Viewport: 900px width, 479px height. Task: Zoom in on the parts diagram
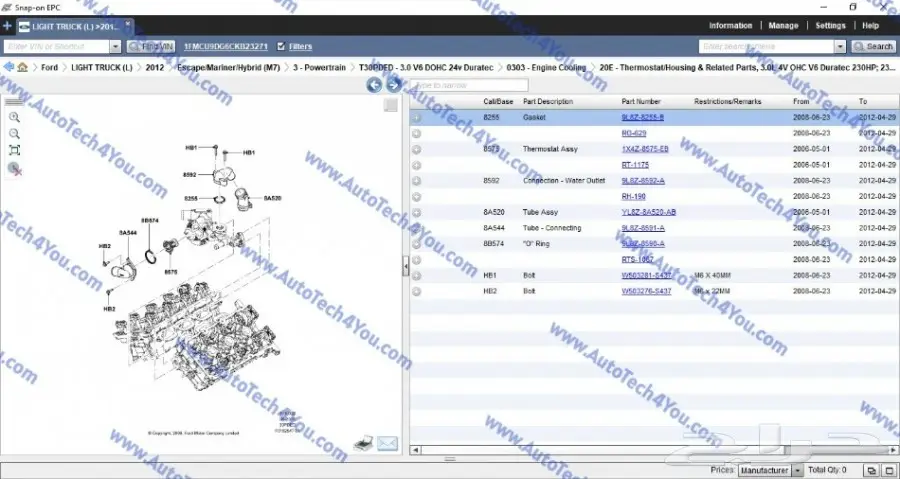(x=14, y=118)
